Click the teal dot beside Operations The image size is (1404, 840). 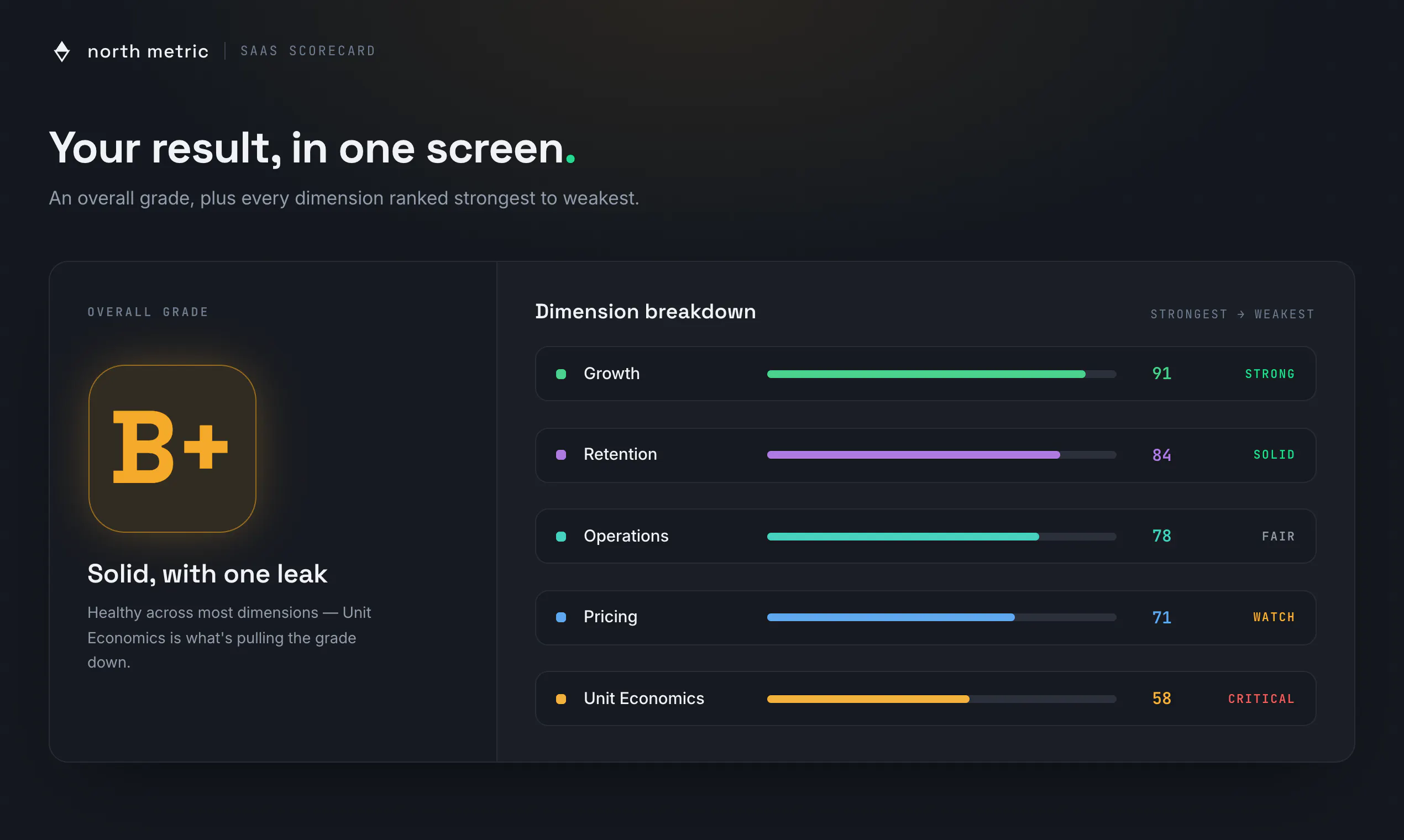point(561,537)
